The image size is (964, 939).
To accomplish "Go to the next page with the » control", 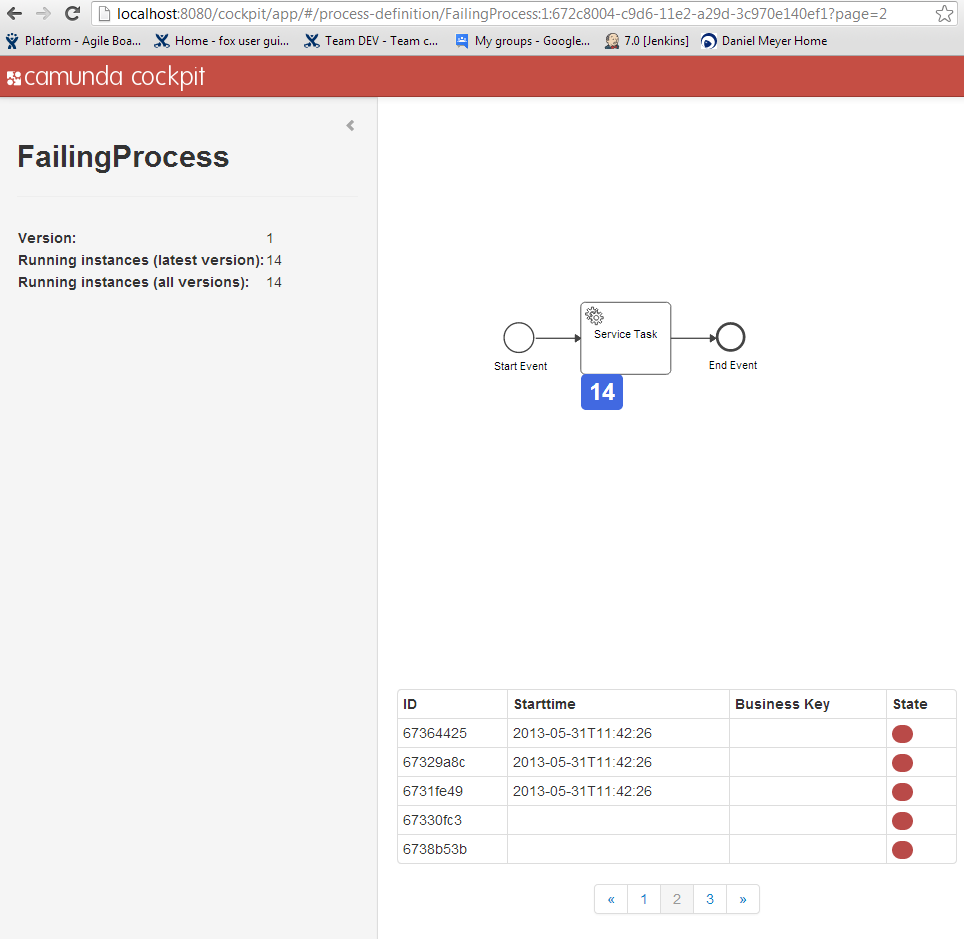I will pos(743,898).
